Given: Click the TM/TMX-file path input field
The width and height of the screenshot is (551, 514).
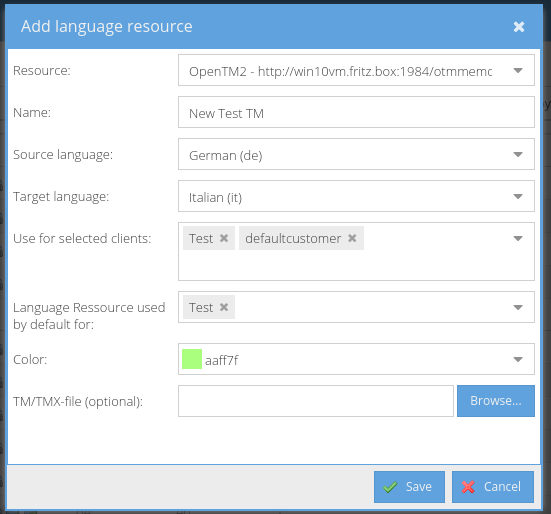Looking at the screenshot, I should [316, 401].
